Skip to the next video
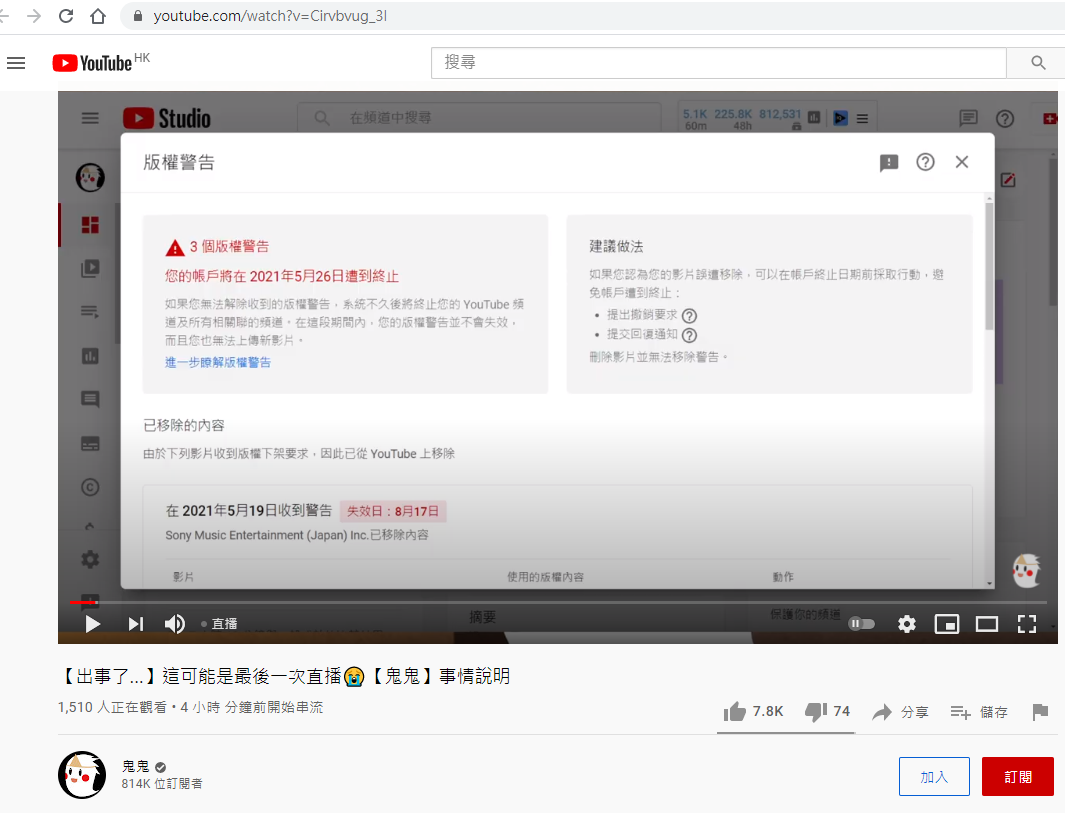The height and width of the screenshot is (813, 1065). tap(135, 624)
